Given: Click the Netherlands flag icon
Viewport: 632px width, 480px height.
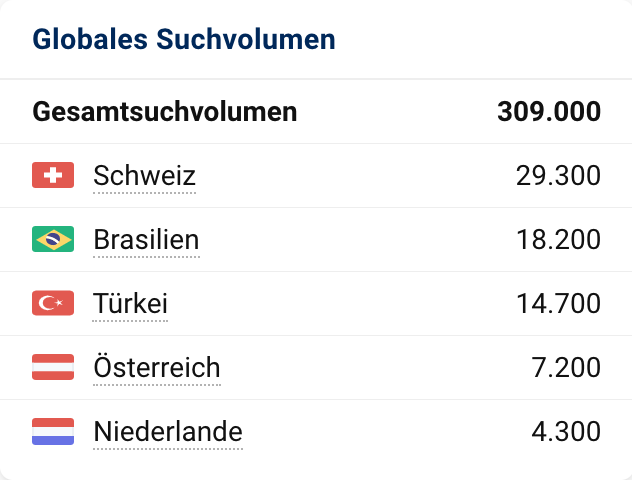Looking at the screenshot, I should point(53,432).
